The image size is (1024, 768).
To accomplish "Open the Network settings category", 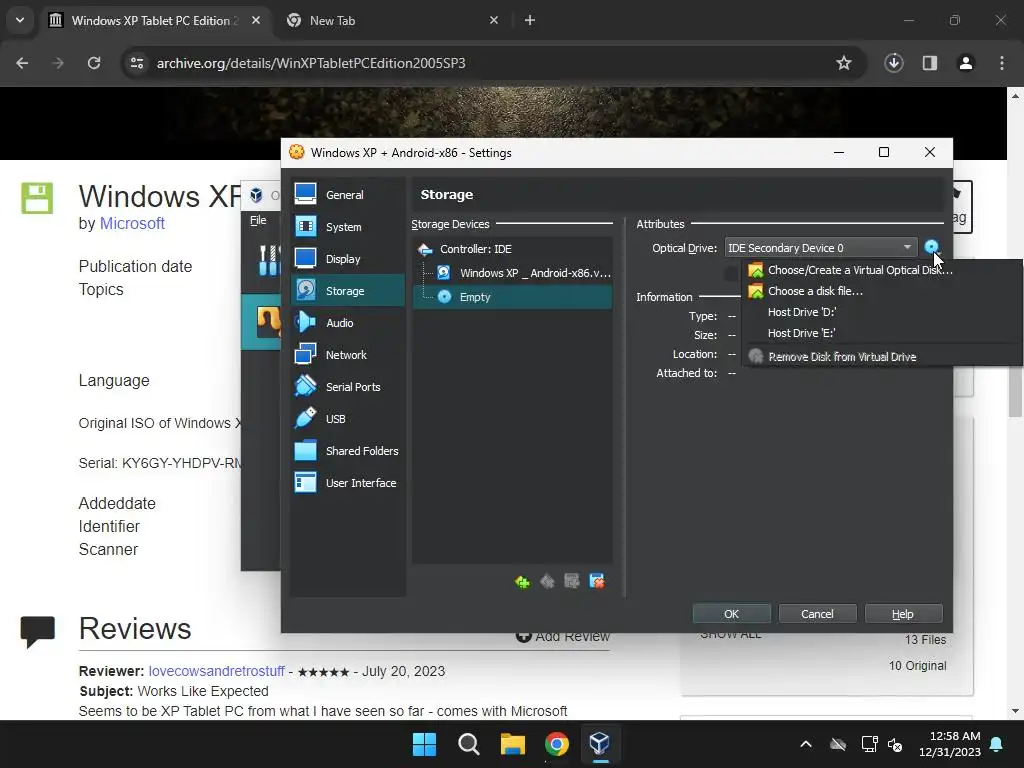I will (x=347, y=355).
